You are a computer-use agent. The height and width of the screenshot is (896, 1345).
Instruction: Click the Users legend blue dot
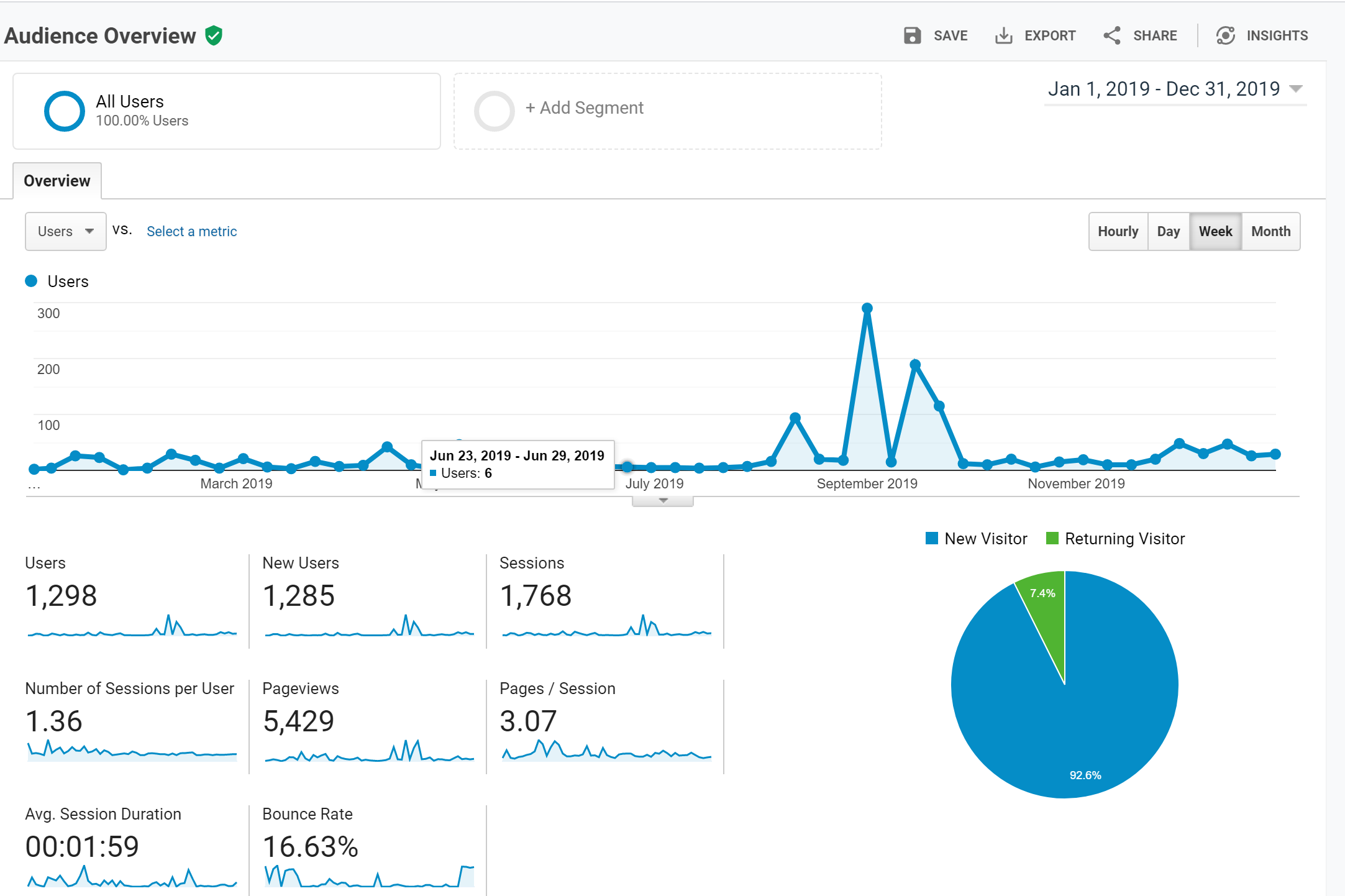pyautogui.click(x=31, y=281)
